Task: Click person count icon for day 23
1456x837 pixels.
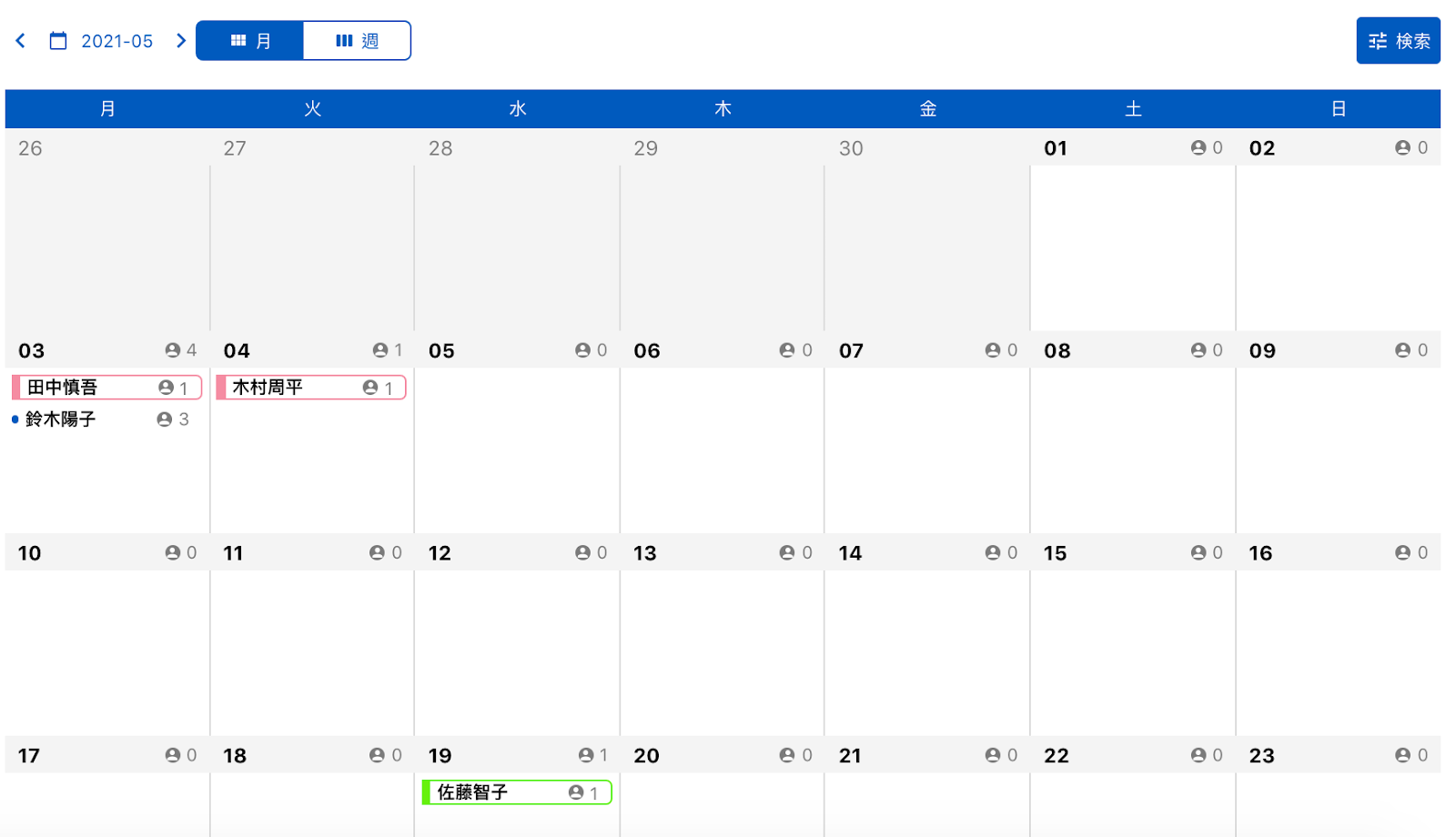Action: 1403,755
